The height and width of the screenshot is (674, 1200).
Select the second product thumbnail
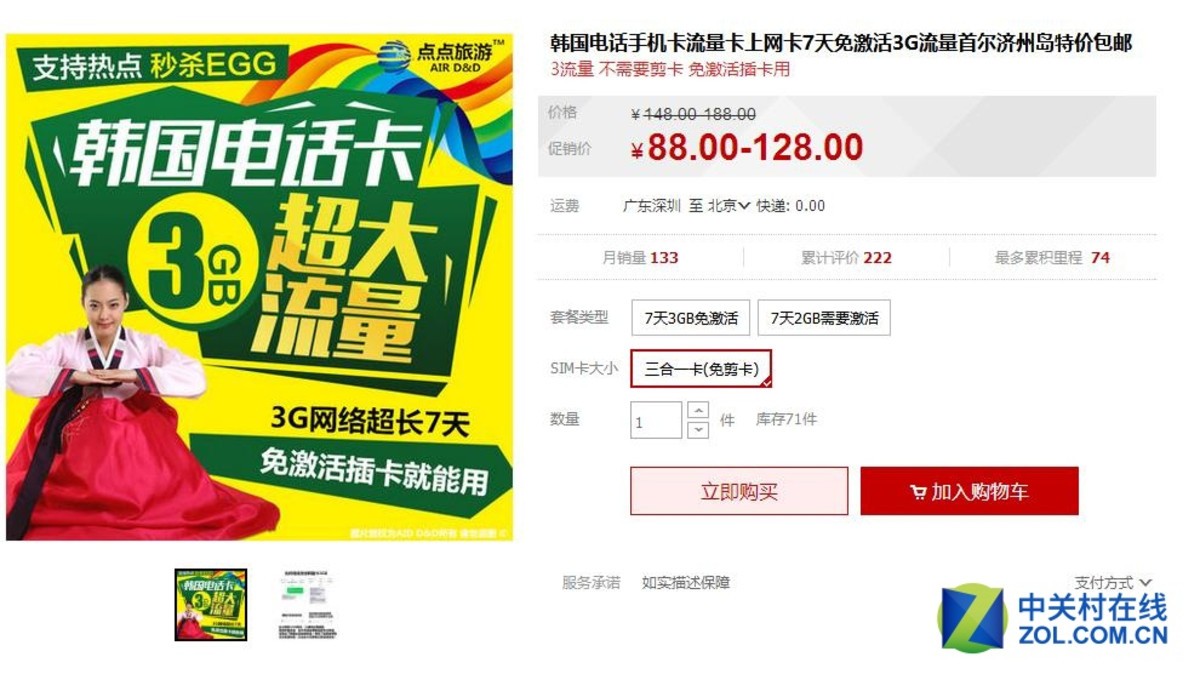309,605
